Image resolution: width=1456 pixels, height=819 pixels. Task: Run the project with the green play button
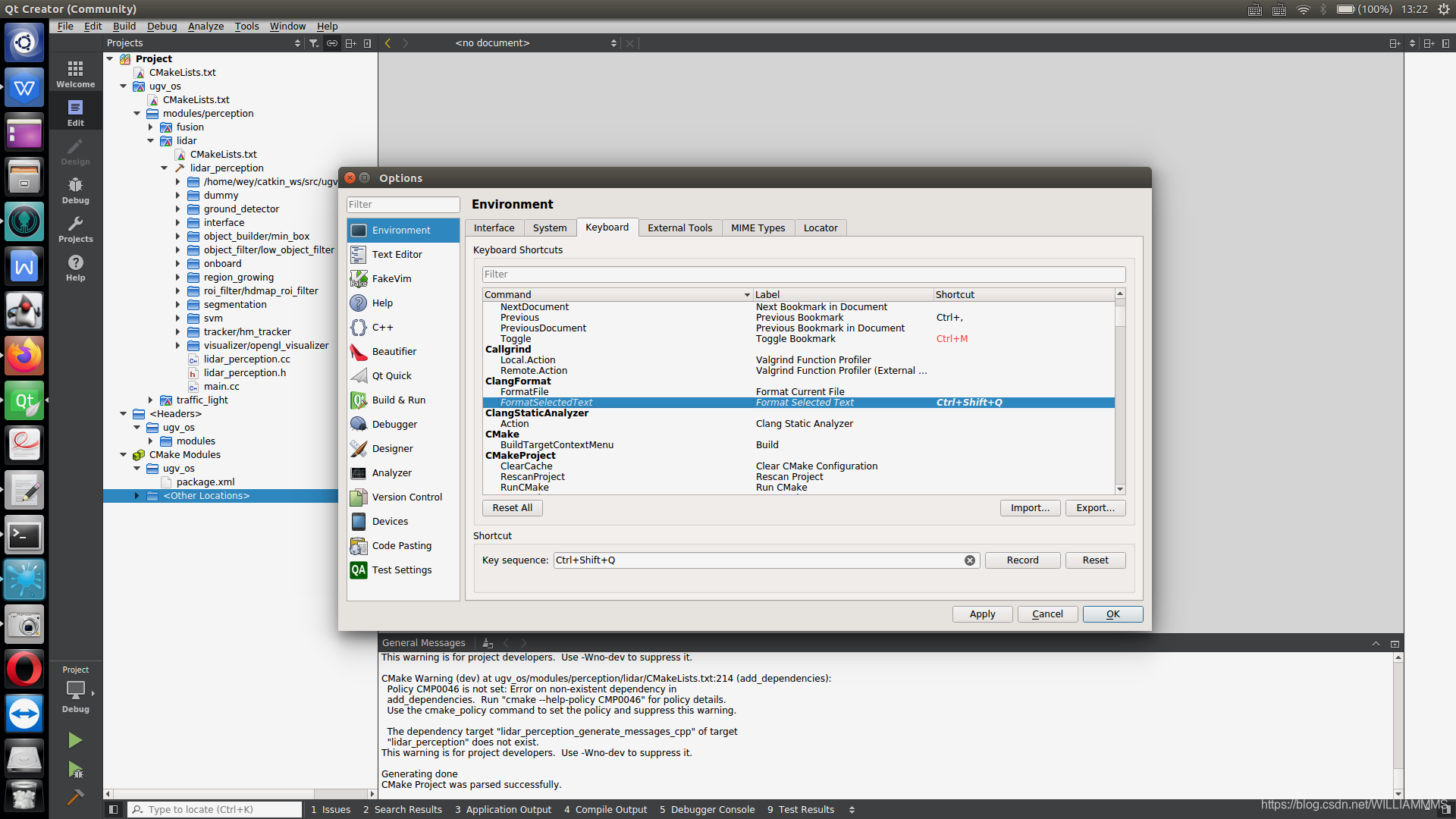(74, 739)
